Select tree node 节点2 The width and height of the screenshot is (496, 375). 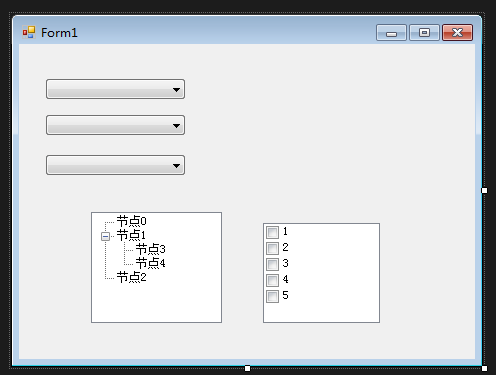click(131, 277)
